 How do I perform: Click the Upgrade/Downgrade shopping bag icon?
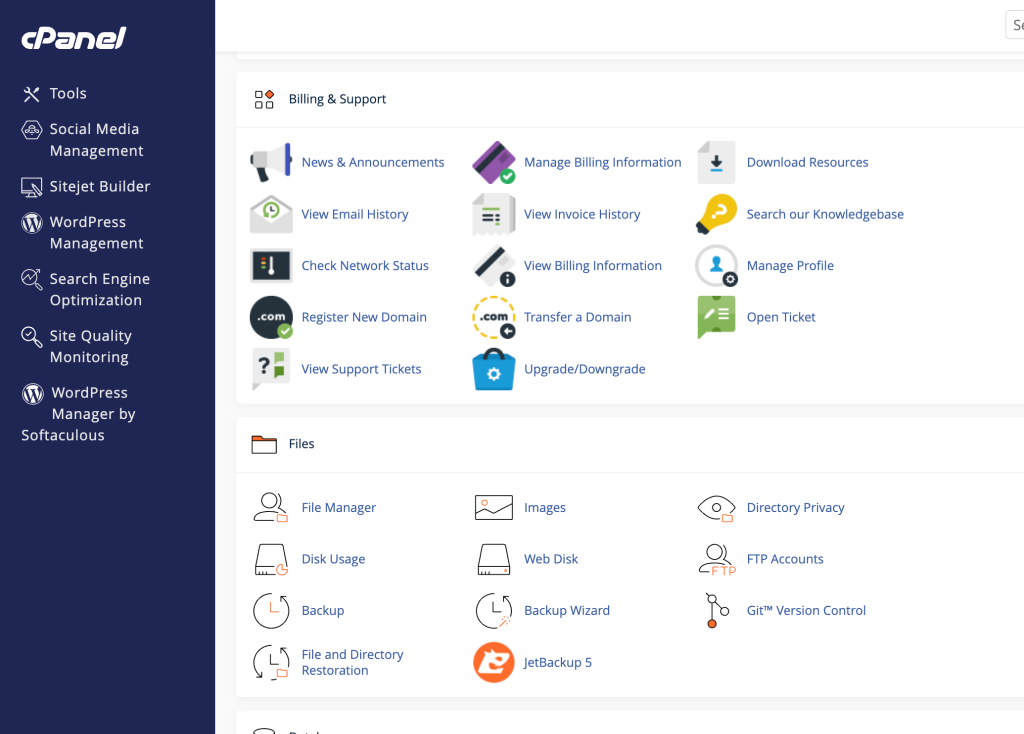point(494,370)
